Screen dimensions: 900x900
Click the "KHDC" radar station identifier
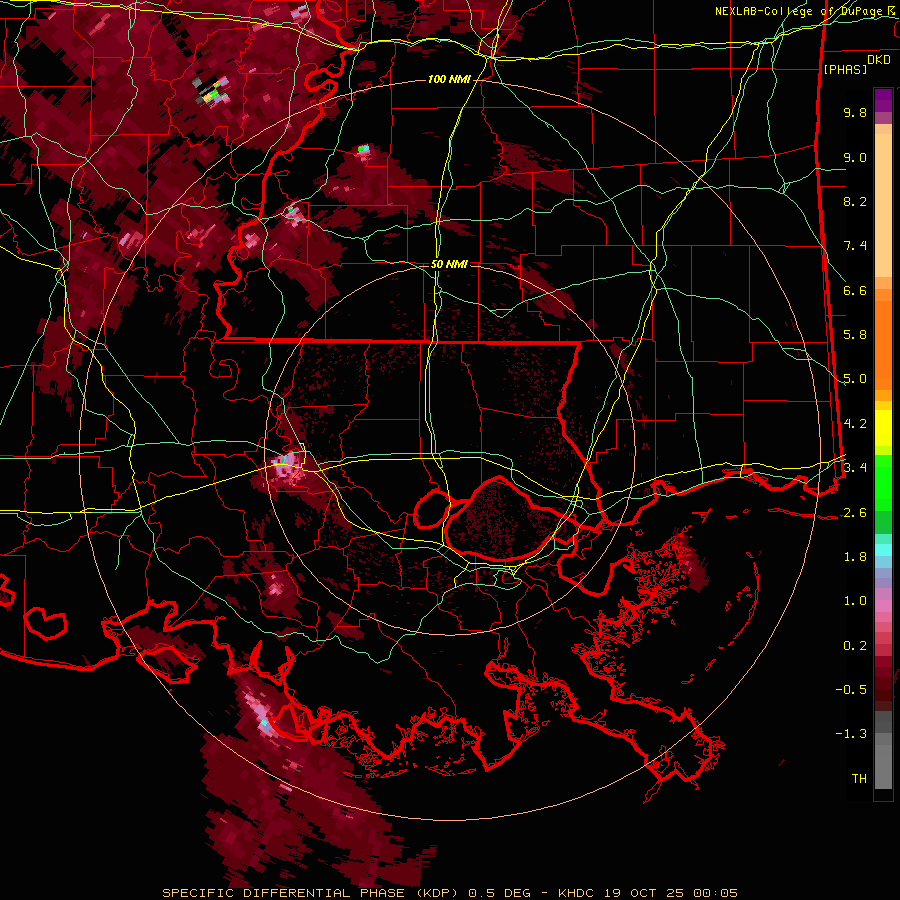click(x=576, y=893)
